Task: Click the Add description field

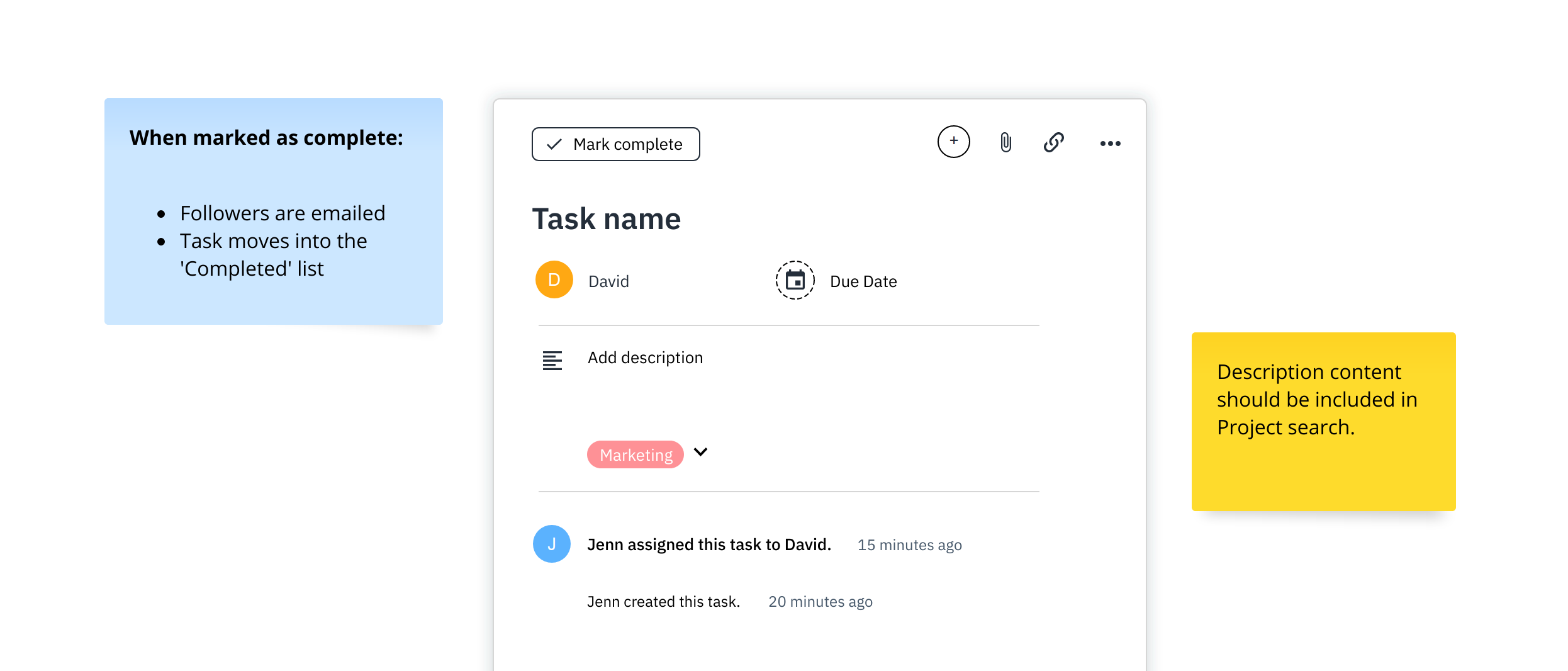Action: coord(645,358)
